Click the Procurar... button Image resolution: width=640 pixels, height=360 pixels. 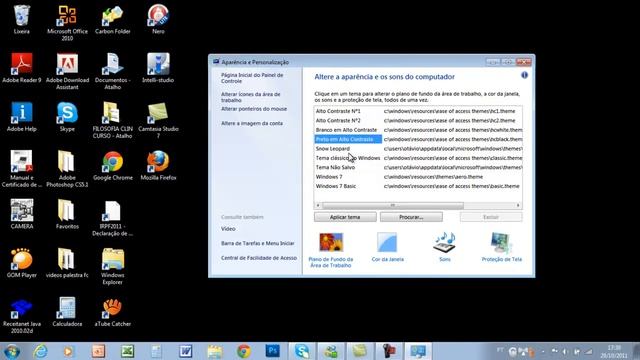click(x=411, y=217)
